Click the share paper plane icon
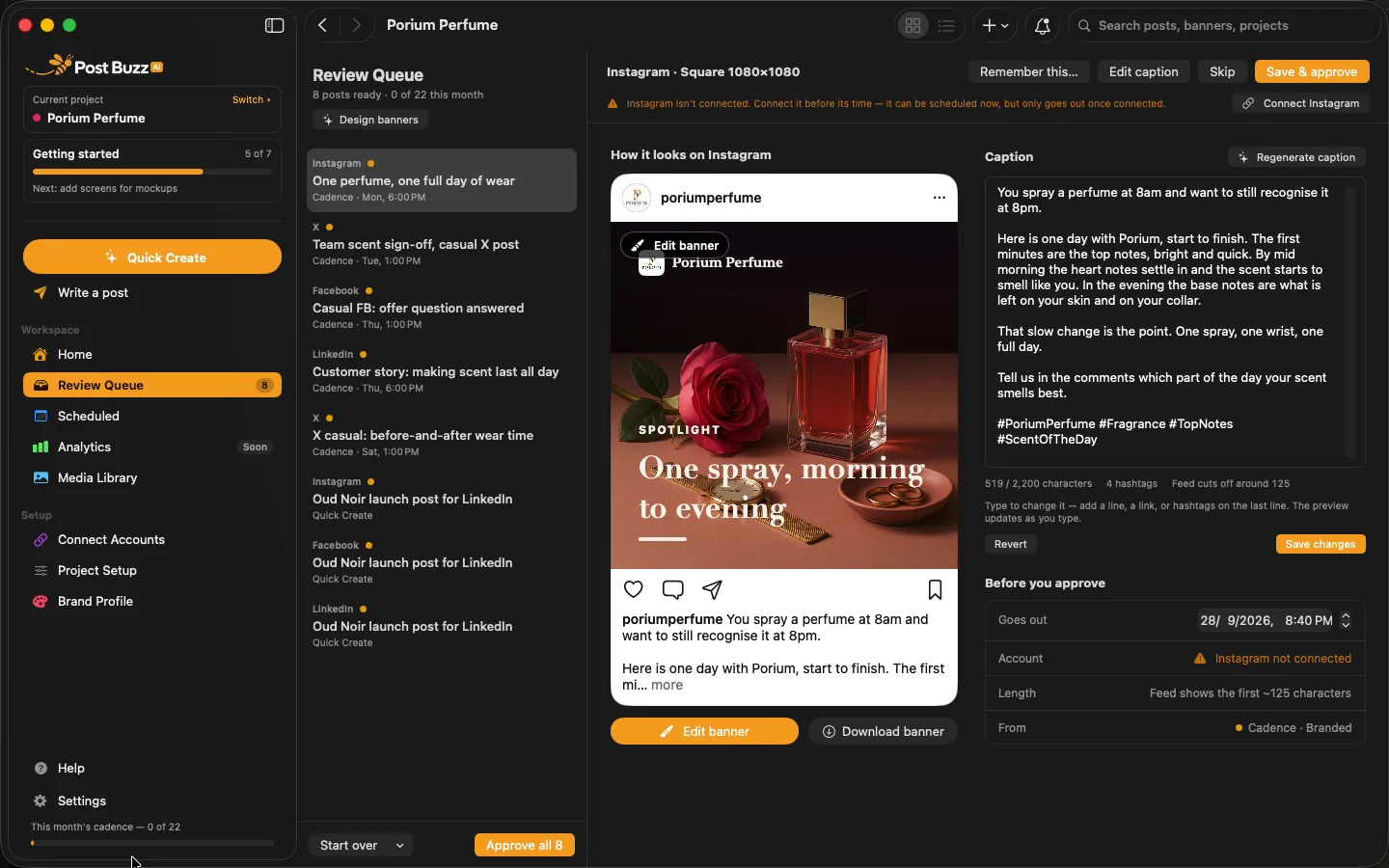 pos(712,589)
